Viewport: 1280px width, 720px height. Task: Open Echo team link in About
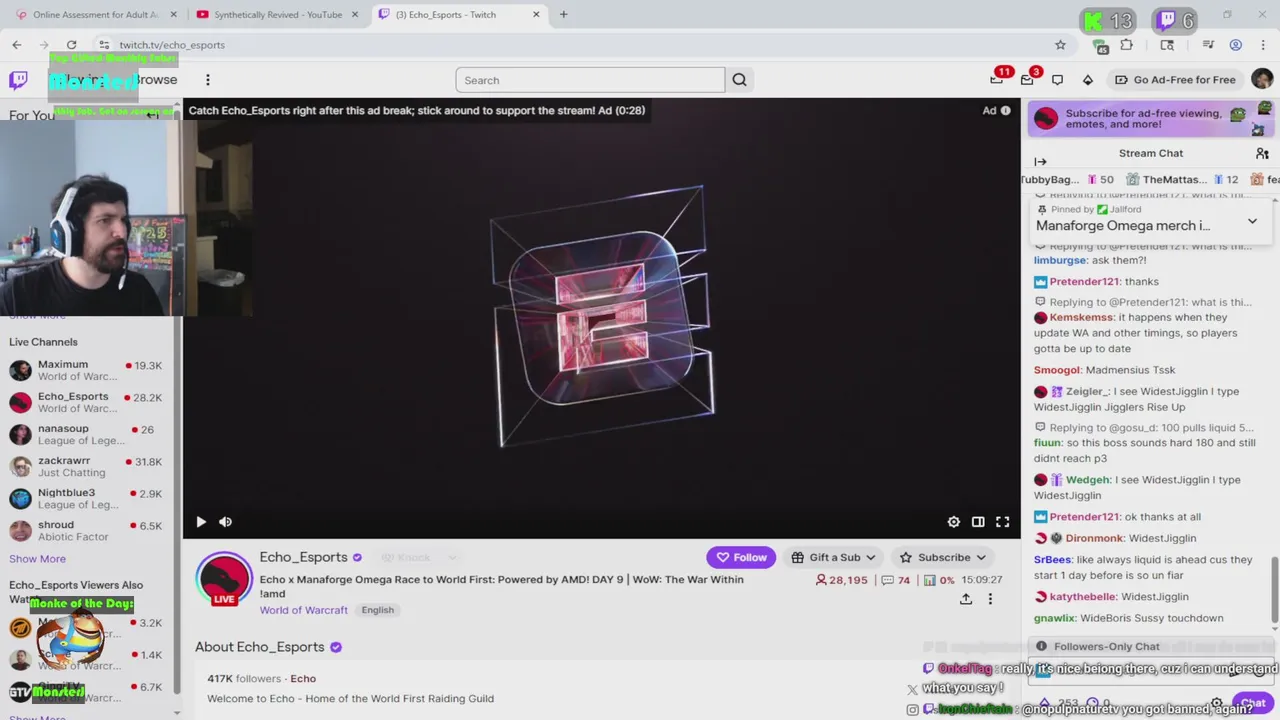303,678
